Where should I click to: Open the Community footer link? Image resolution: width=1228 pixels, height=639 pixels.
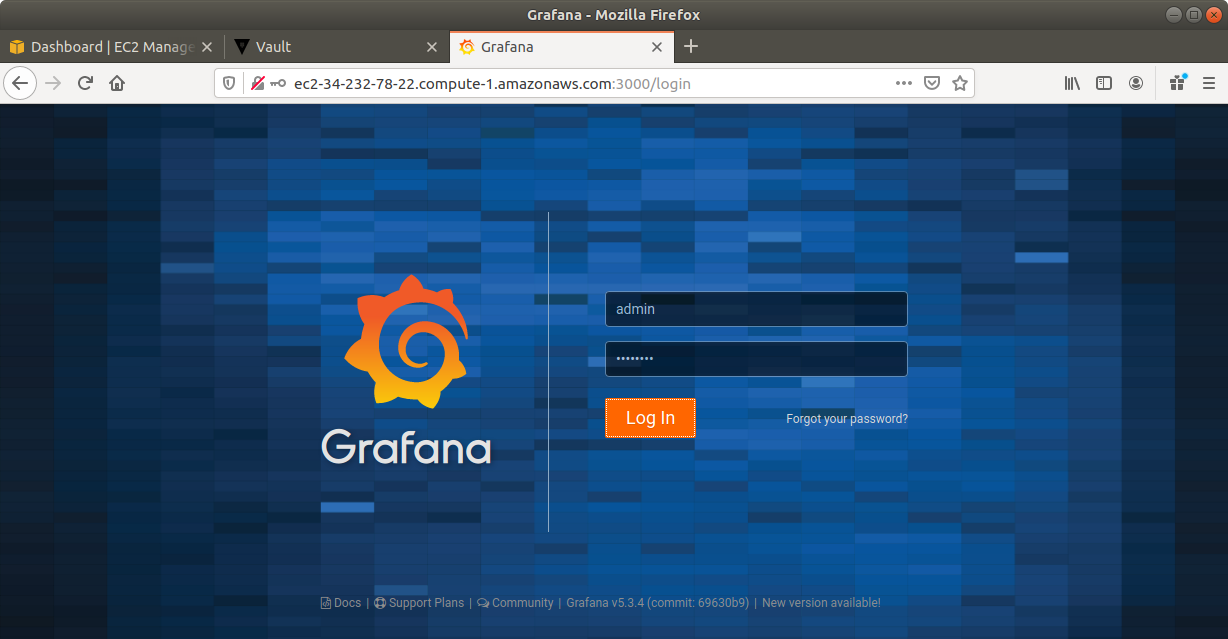(515, 603)
